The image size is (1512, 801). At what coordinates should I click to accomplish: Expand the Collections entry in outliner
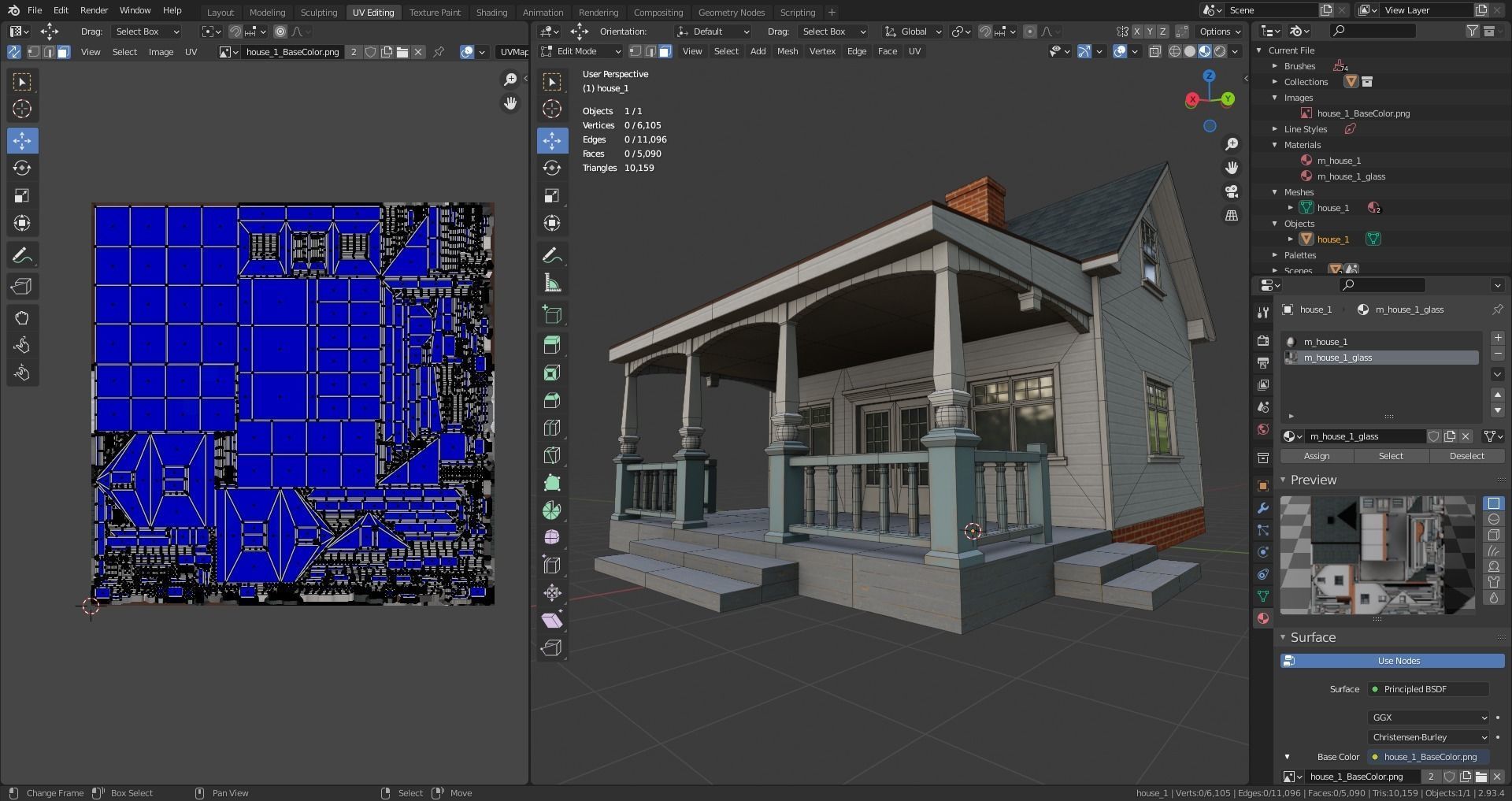pyautogui.click(x=1275, y=82)
